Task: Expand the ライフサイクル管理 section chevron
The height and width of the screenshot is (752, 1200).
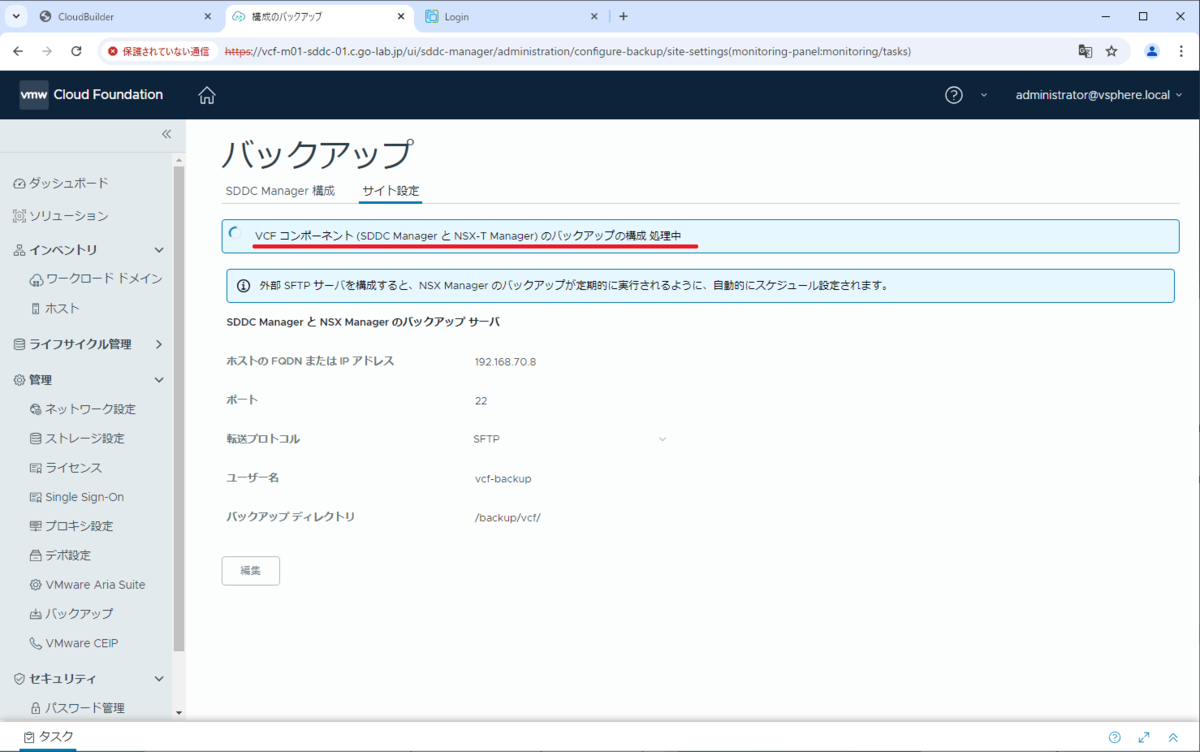Action: point(159,344)
